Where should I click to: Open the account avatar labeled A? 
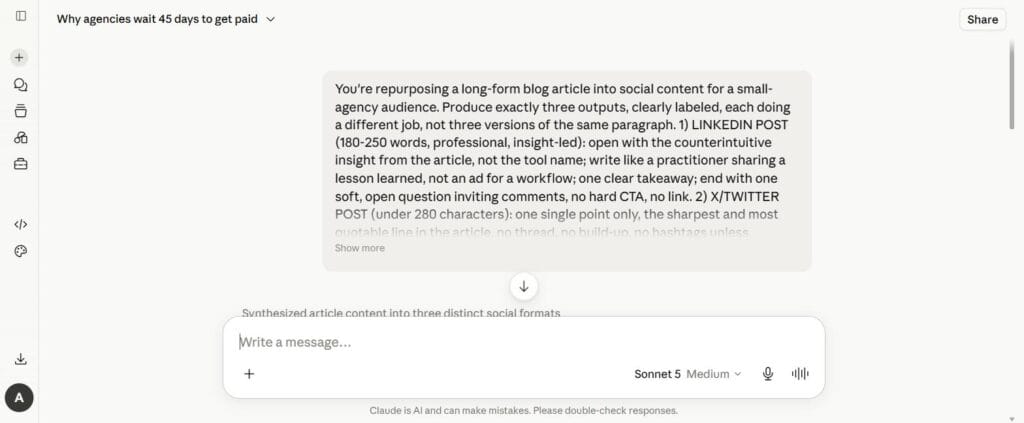[x=19, y=398]
